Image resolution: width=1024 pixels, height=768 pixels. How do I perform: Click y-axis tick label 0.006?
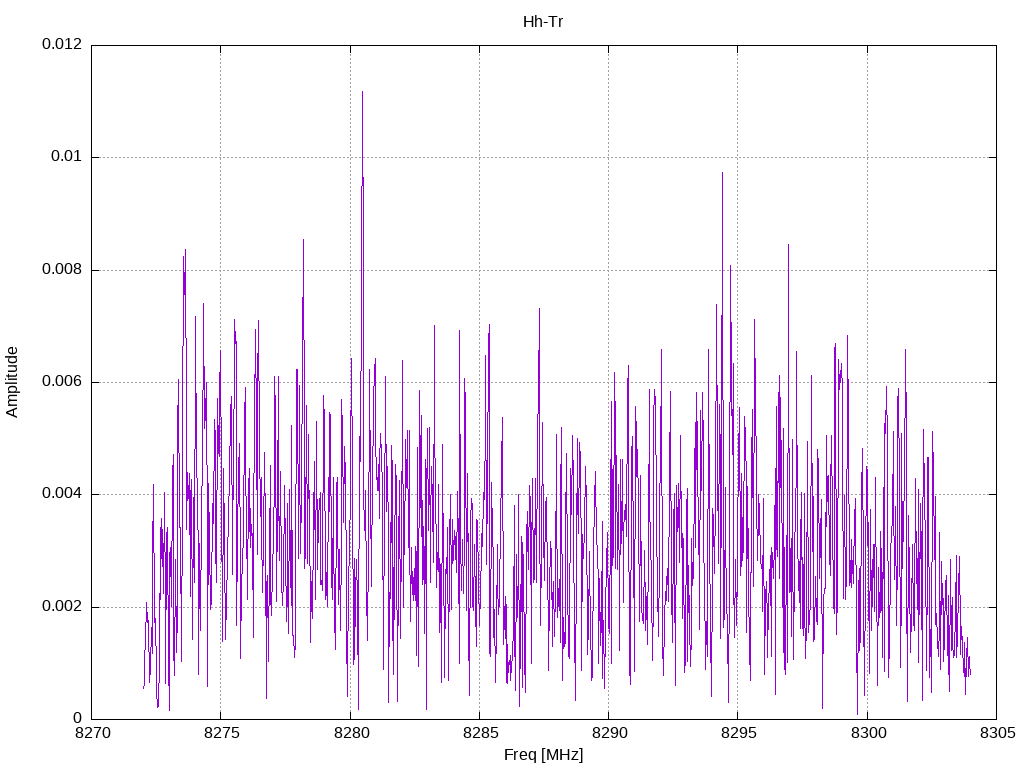[62, 381]
